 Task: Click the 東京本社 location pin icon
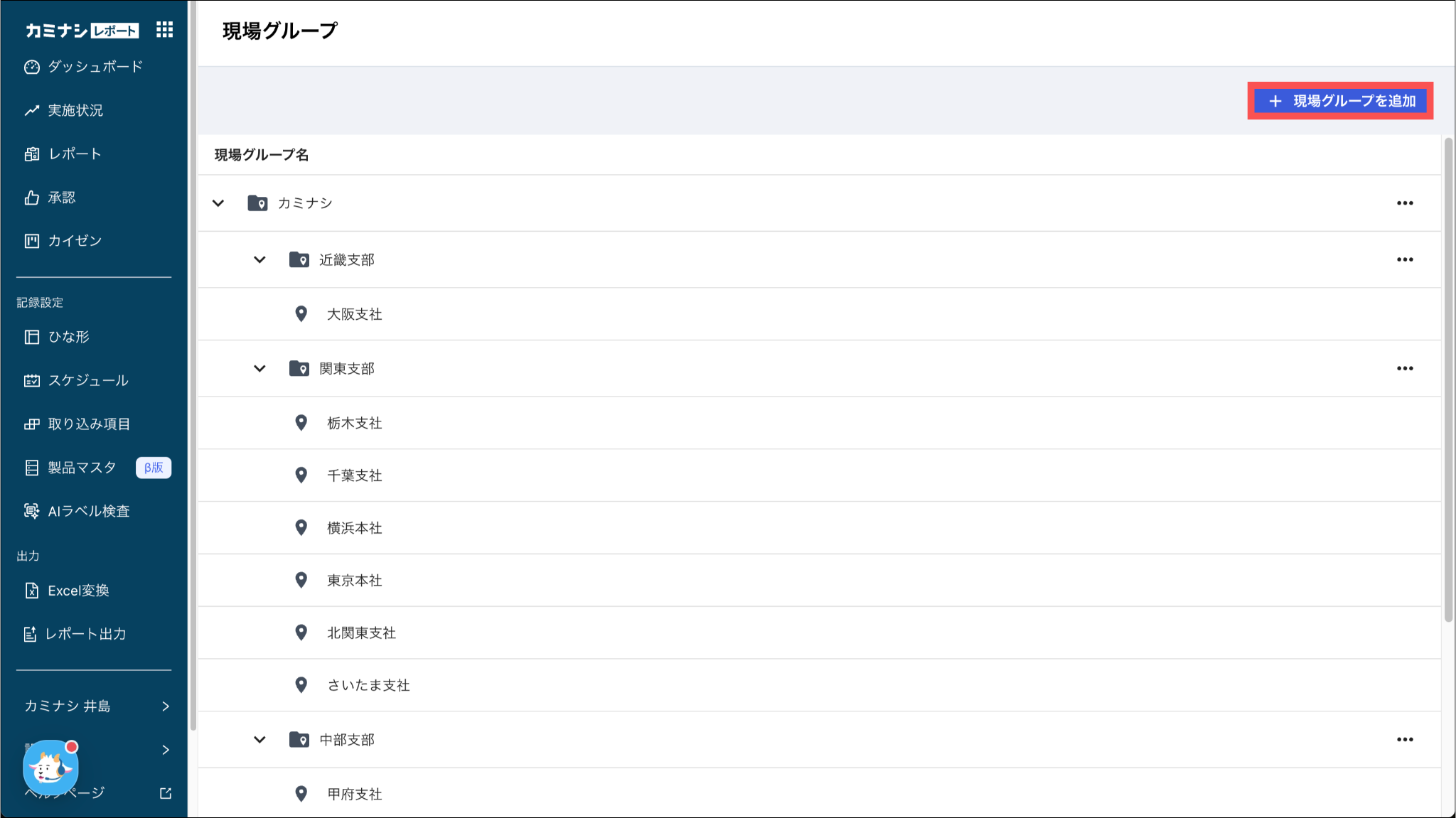click(x=301, y=580)
